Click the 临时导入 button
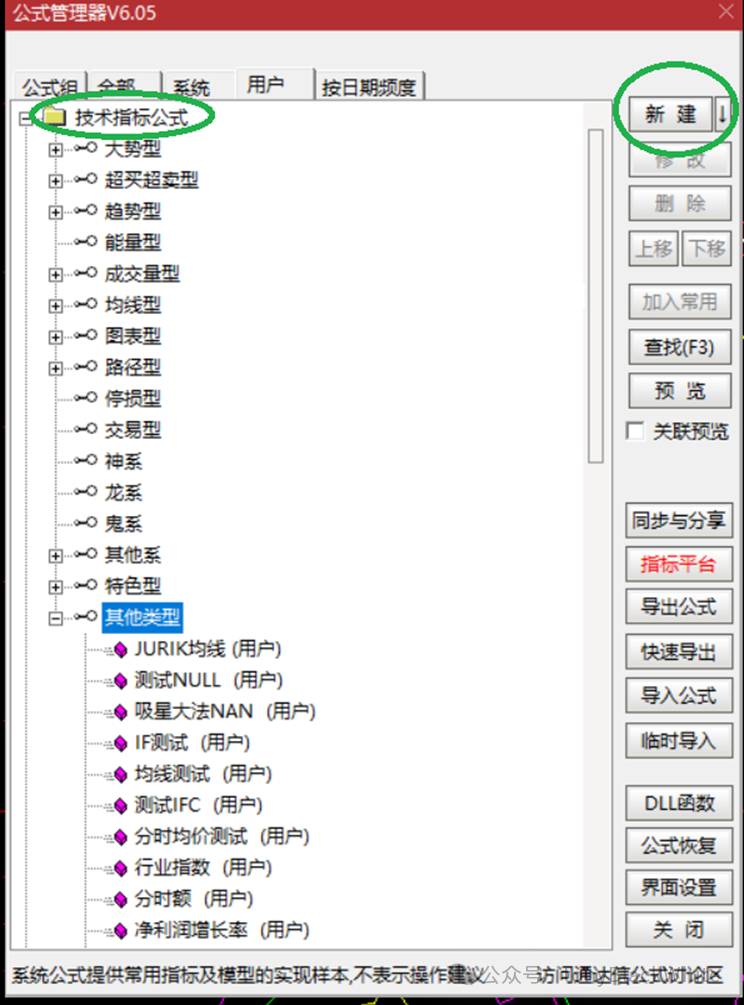744x1005 pixels. [x=679, y=741]
